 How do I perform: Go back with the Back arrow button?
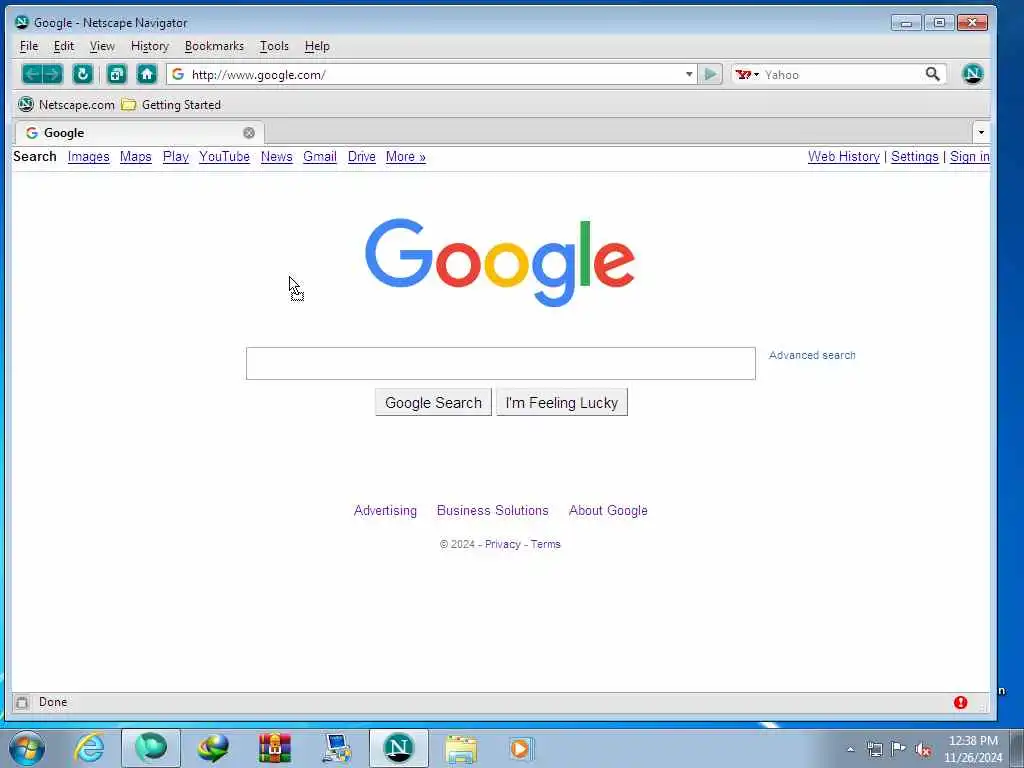pyautogui.click(x=32, y=74)
